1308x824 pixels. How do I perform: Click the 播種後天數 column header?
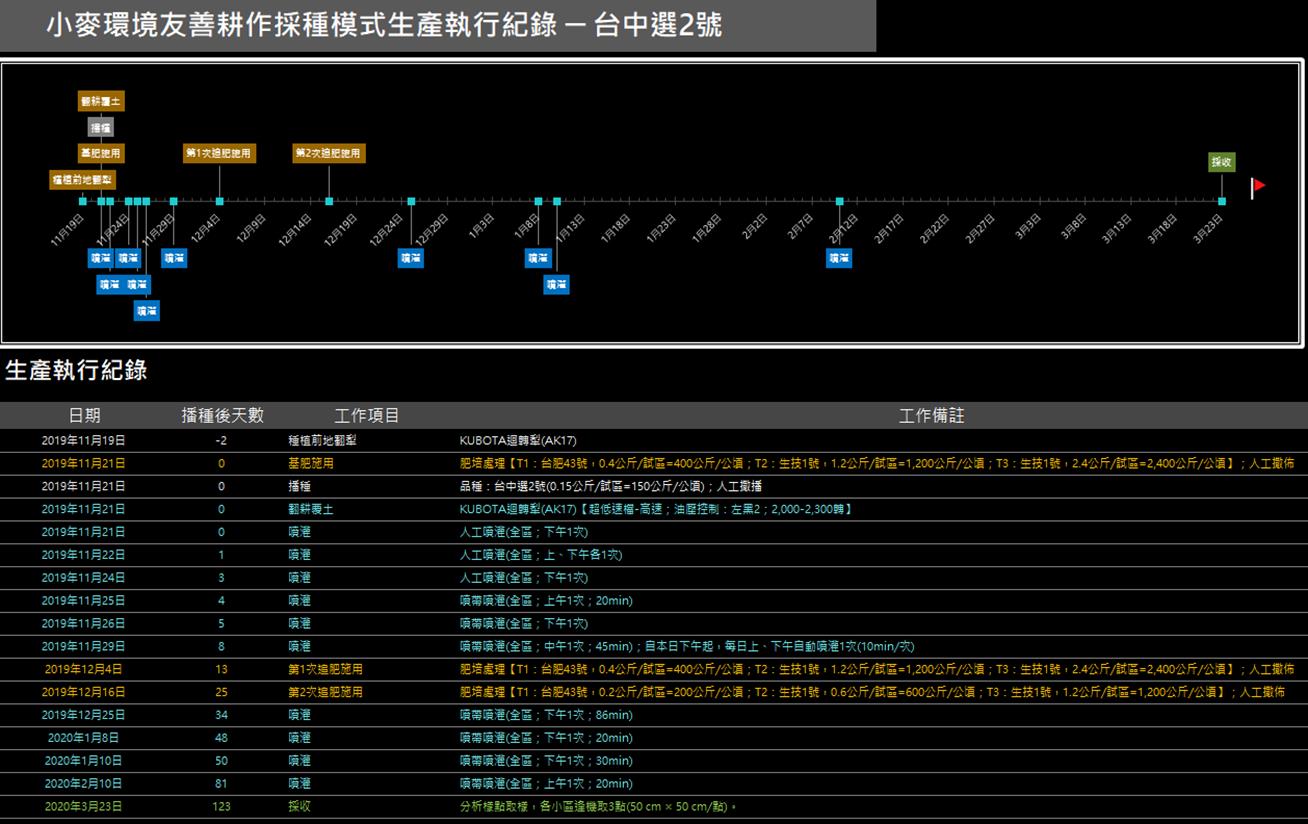point(222,416)
